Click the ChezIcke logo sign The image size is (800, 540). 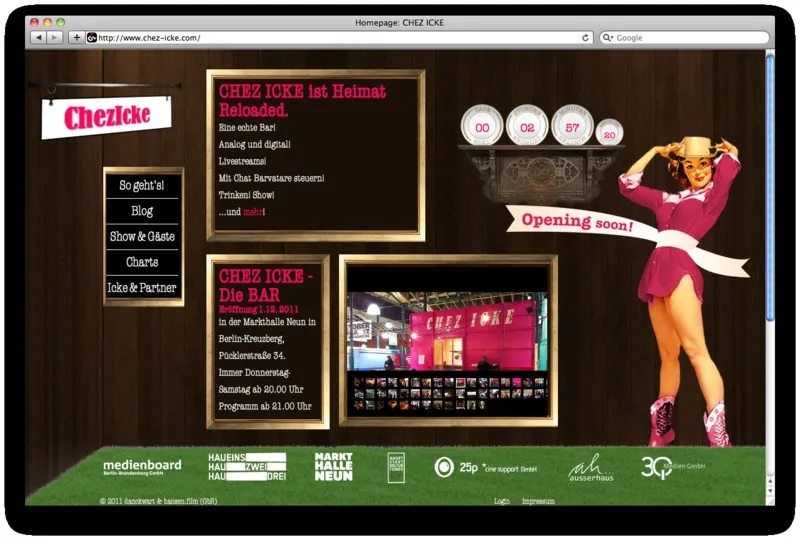[x=106, y=117]
